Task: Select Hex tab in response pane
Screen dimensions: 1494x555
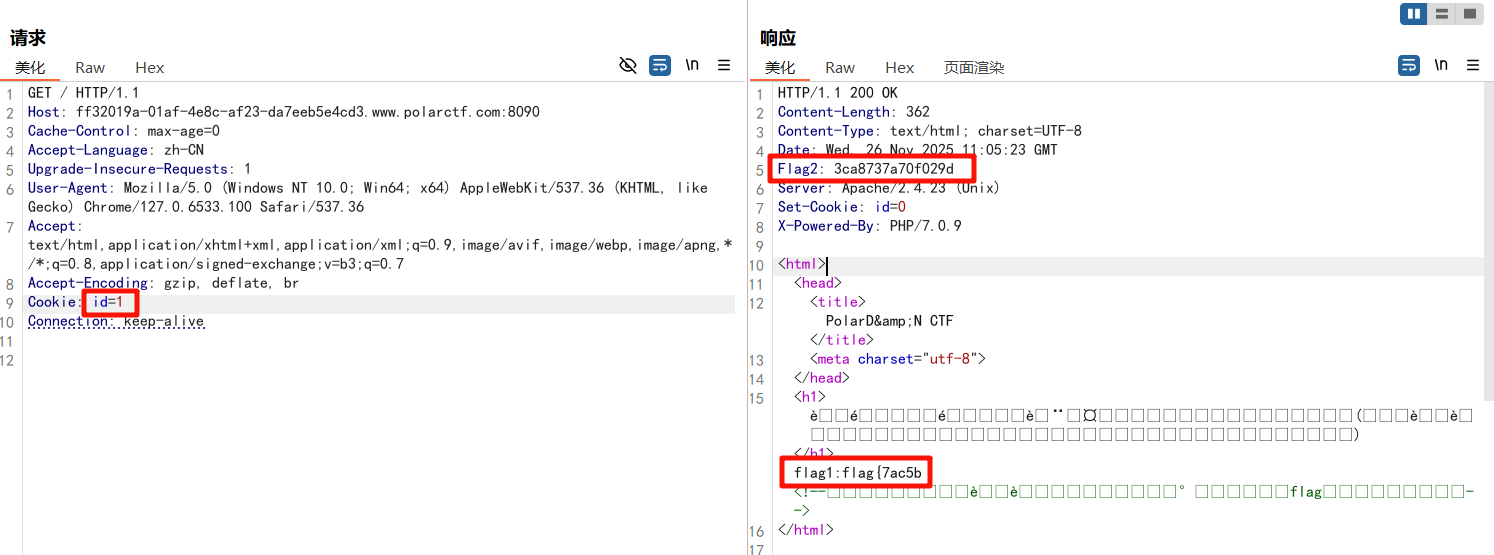Action: pos(900,68)
